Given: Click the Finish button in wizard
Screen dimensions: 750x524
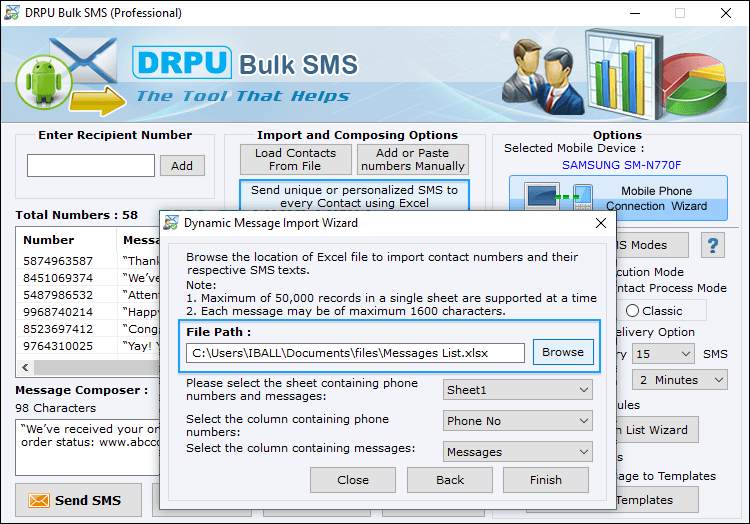Looking at the screenshot, I should [546, 480].
